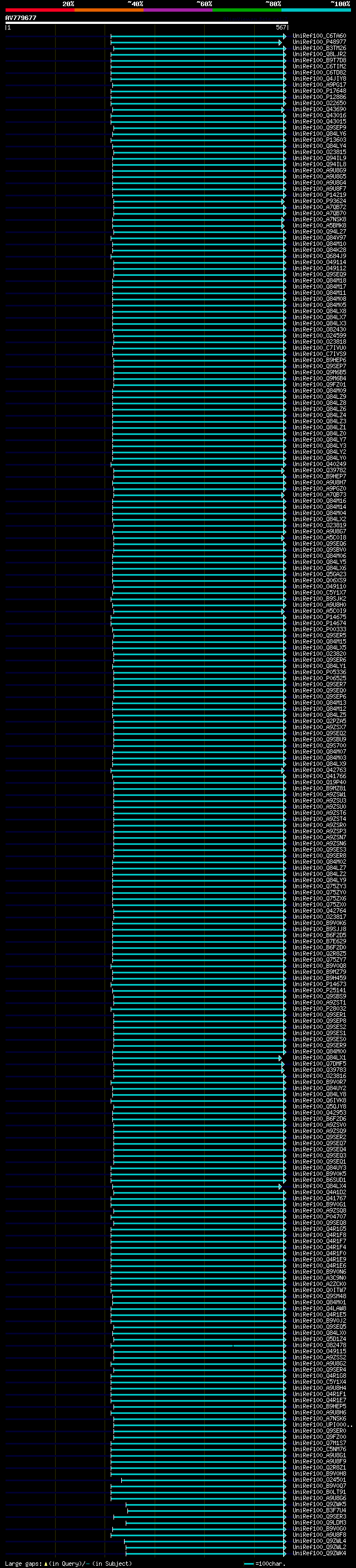Select the UniRef100_Q94L27 label

click(319, 231)
